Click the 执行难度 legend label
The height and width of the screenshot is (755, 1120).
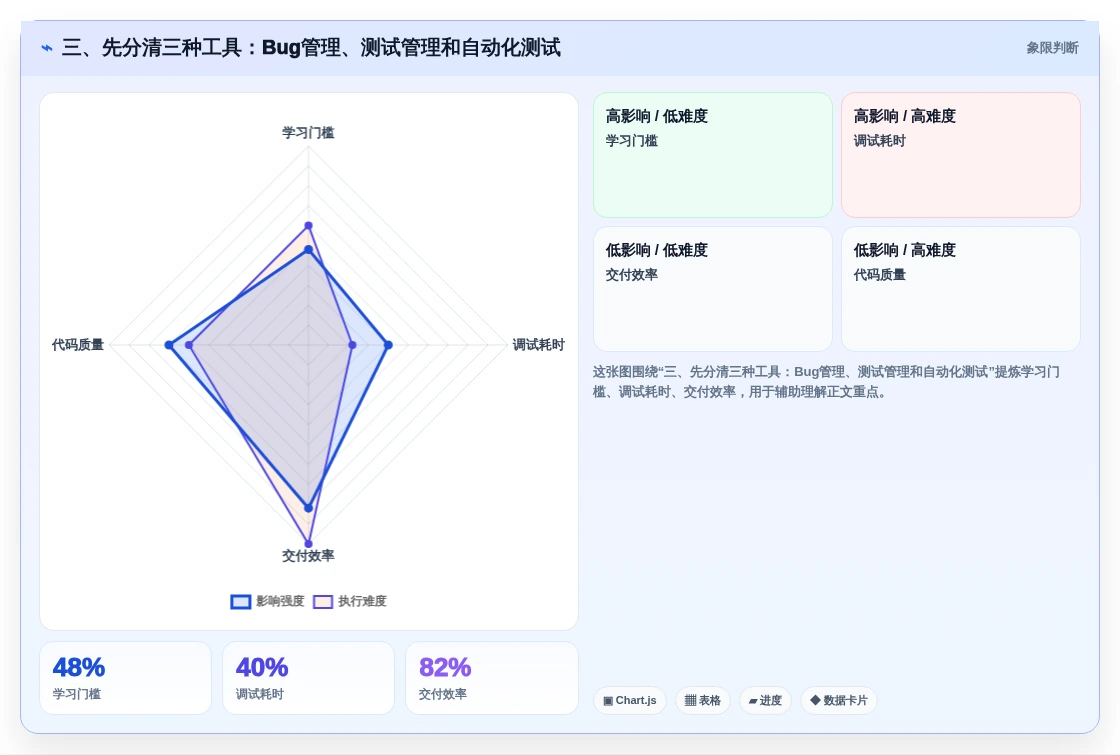[x=362, y=601]
